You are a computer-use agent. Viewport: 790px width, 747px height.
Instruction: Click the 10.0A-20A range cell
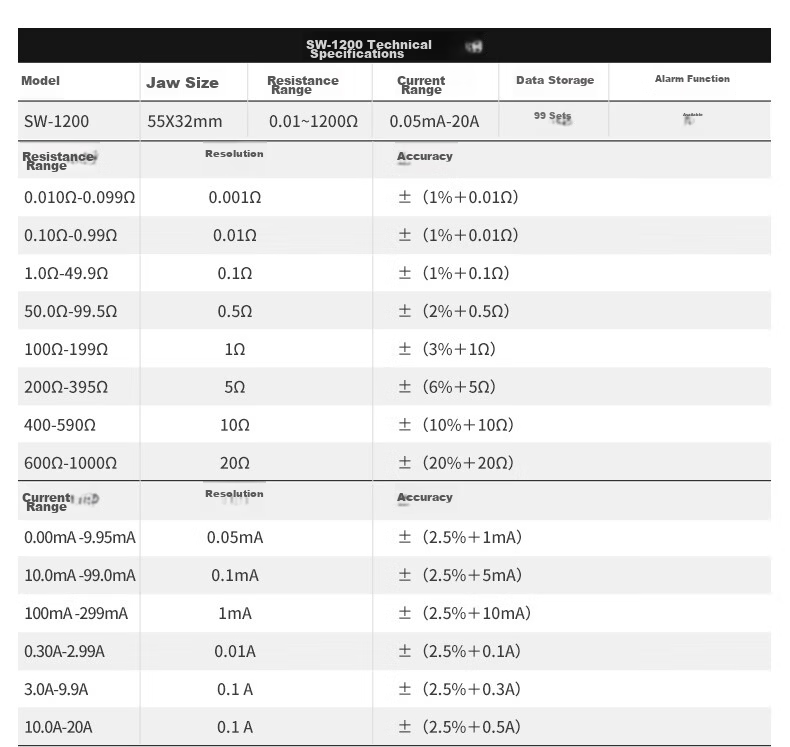58,727
